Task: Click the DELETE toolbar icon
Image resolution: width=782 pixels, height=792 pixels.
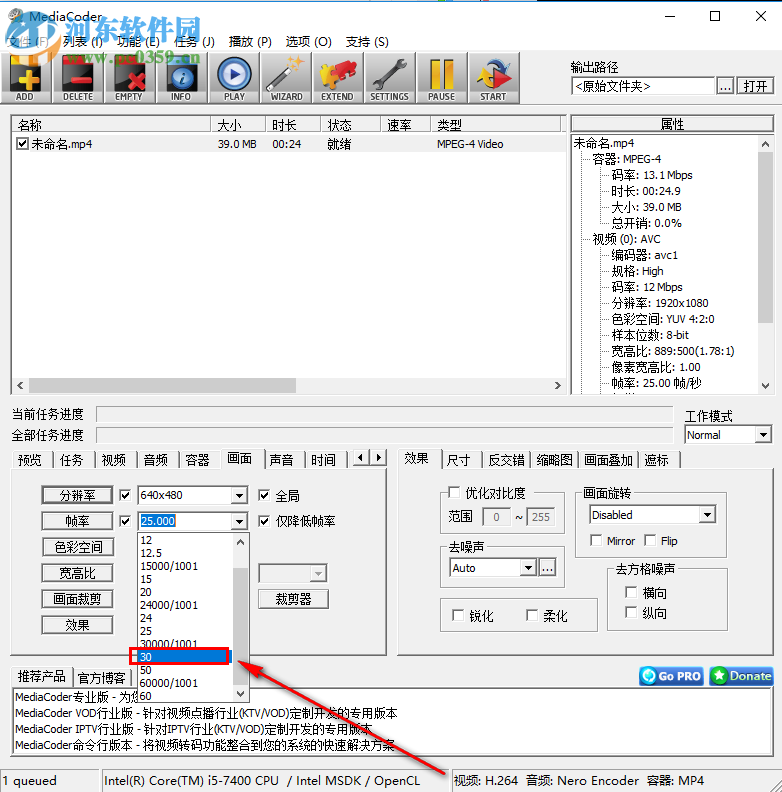Action: 78,78
